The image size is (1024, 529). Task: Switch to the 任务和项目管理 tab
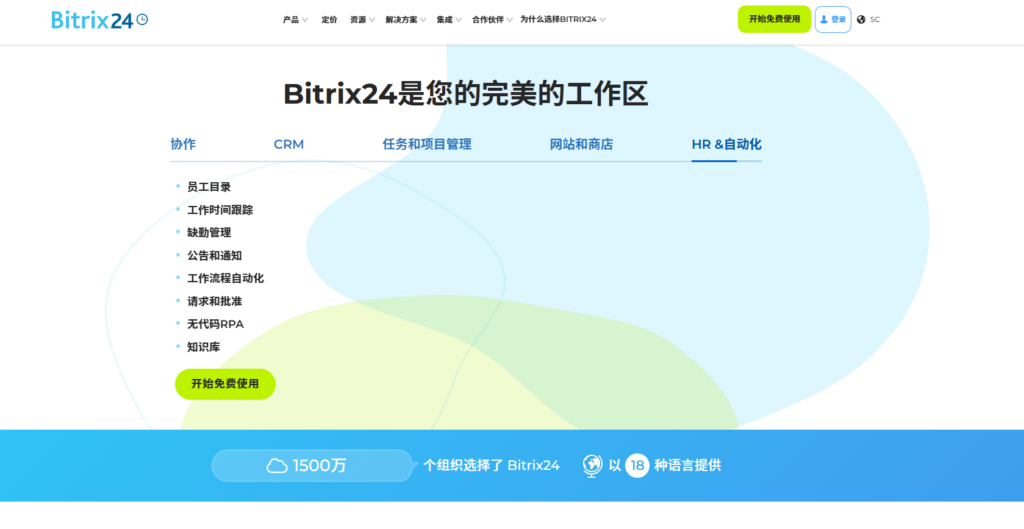point(427,144)
